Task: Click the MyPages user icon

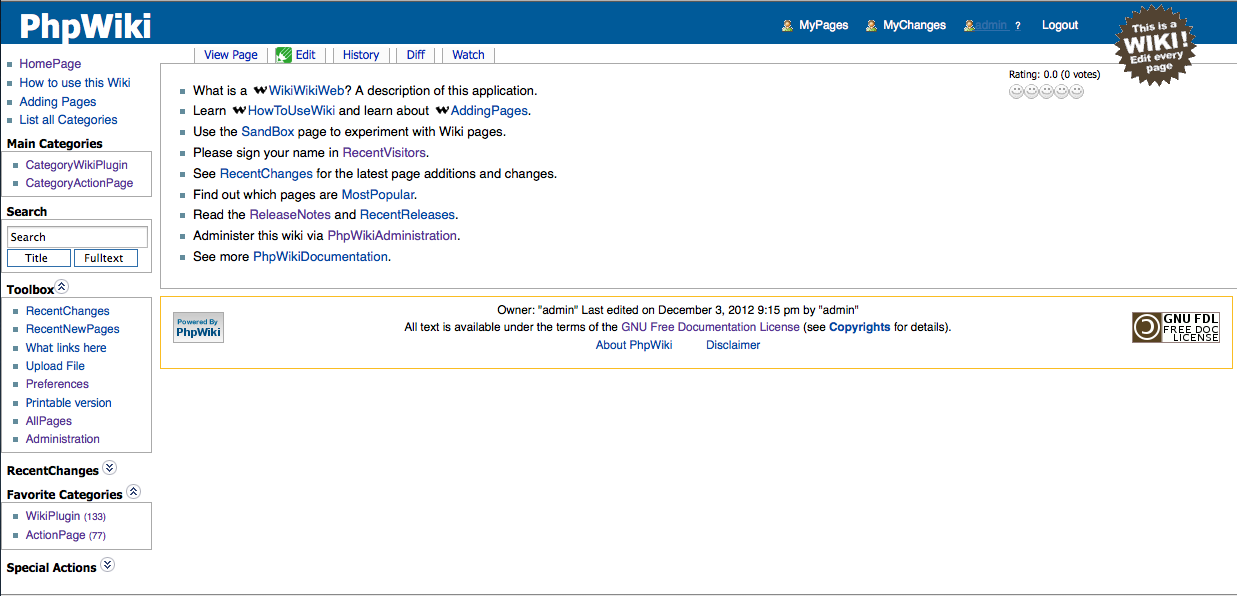Action: tap(786, 24)
